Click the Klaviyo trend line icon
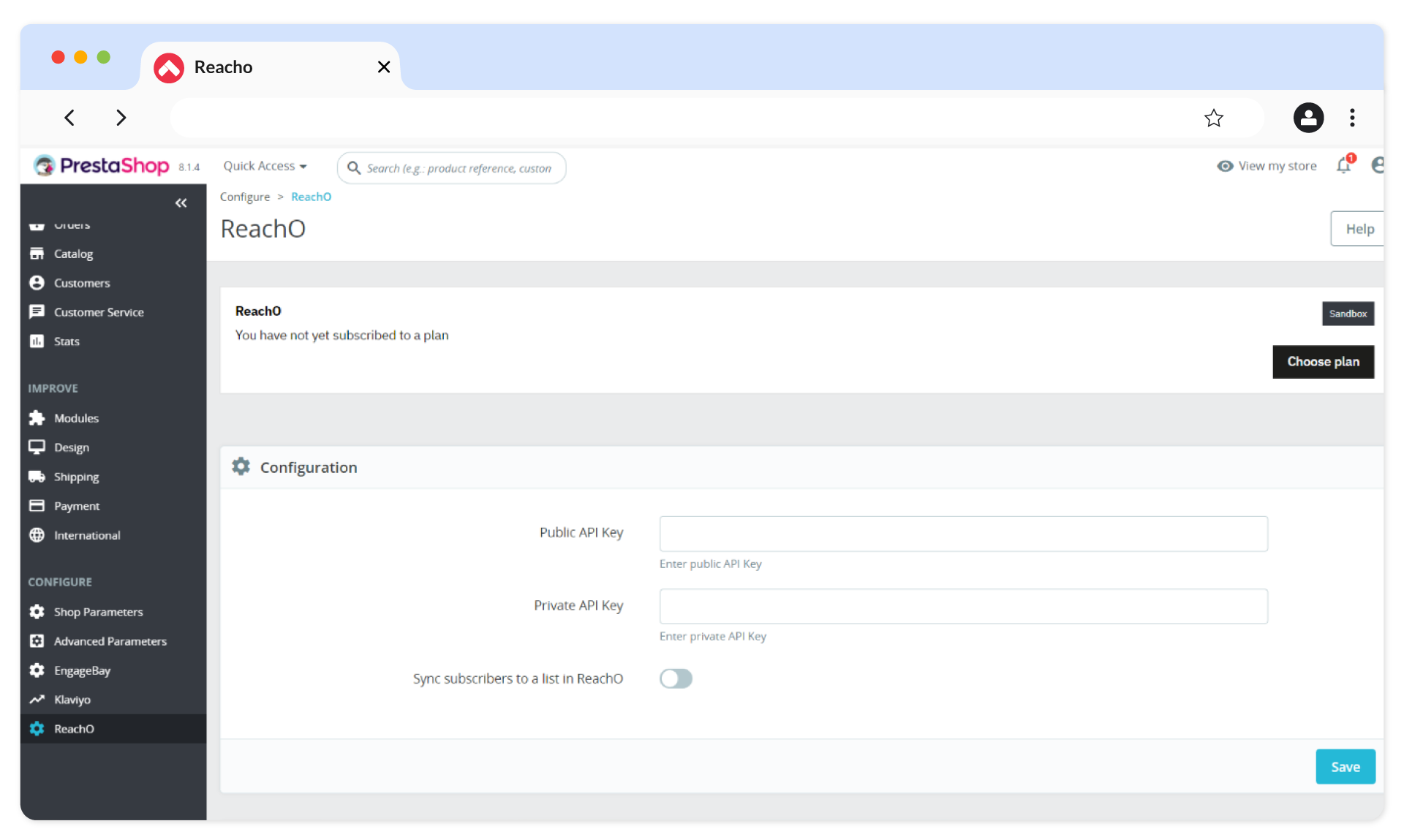Screen dimensions: 1404x840 [x=37, y=700]
